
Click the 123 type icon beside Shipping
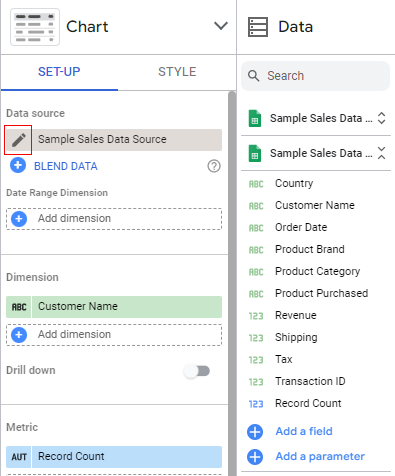point(256,338)
